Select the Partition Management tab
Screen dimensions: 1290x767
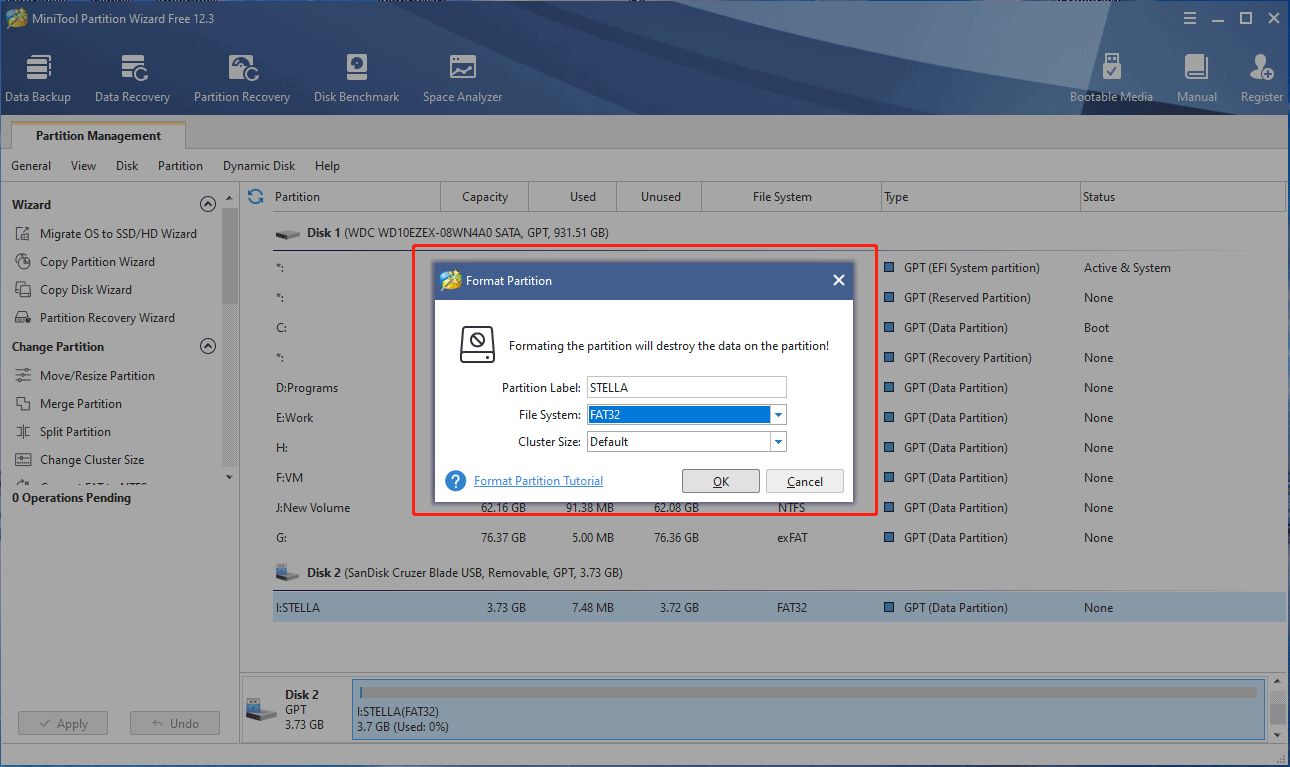[98, 136]
